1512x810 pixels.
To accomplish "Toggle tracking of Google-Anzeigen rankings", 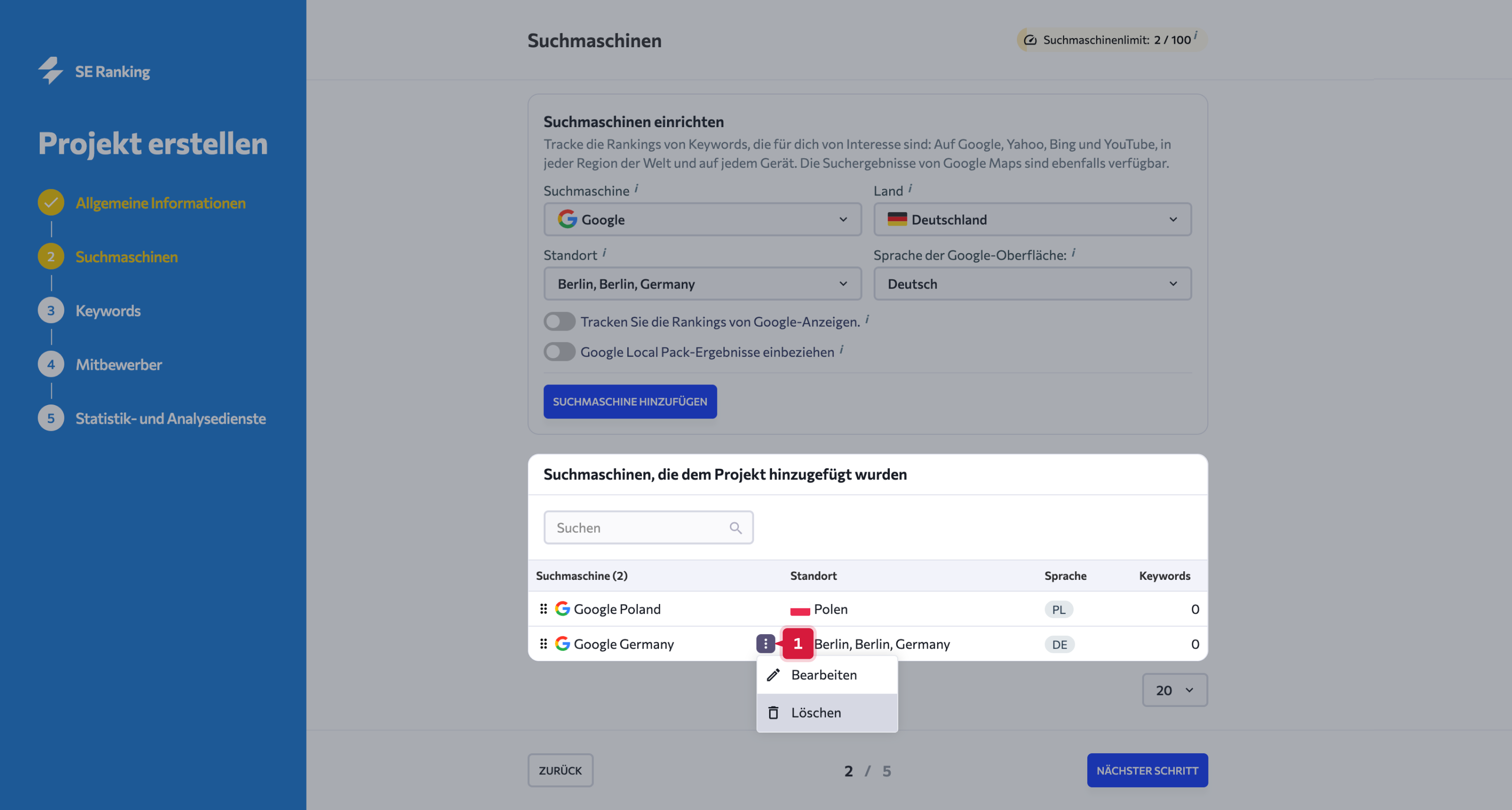I will coord(559,322).
